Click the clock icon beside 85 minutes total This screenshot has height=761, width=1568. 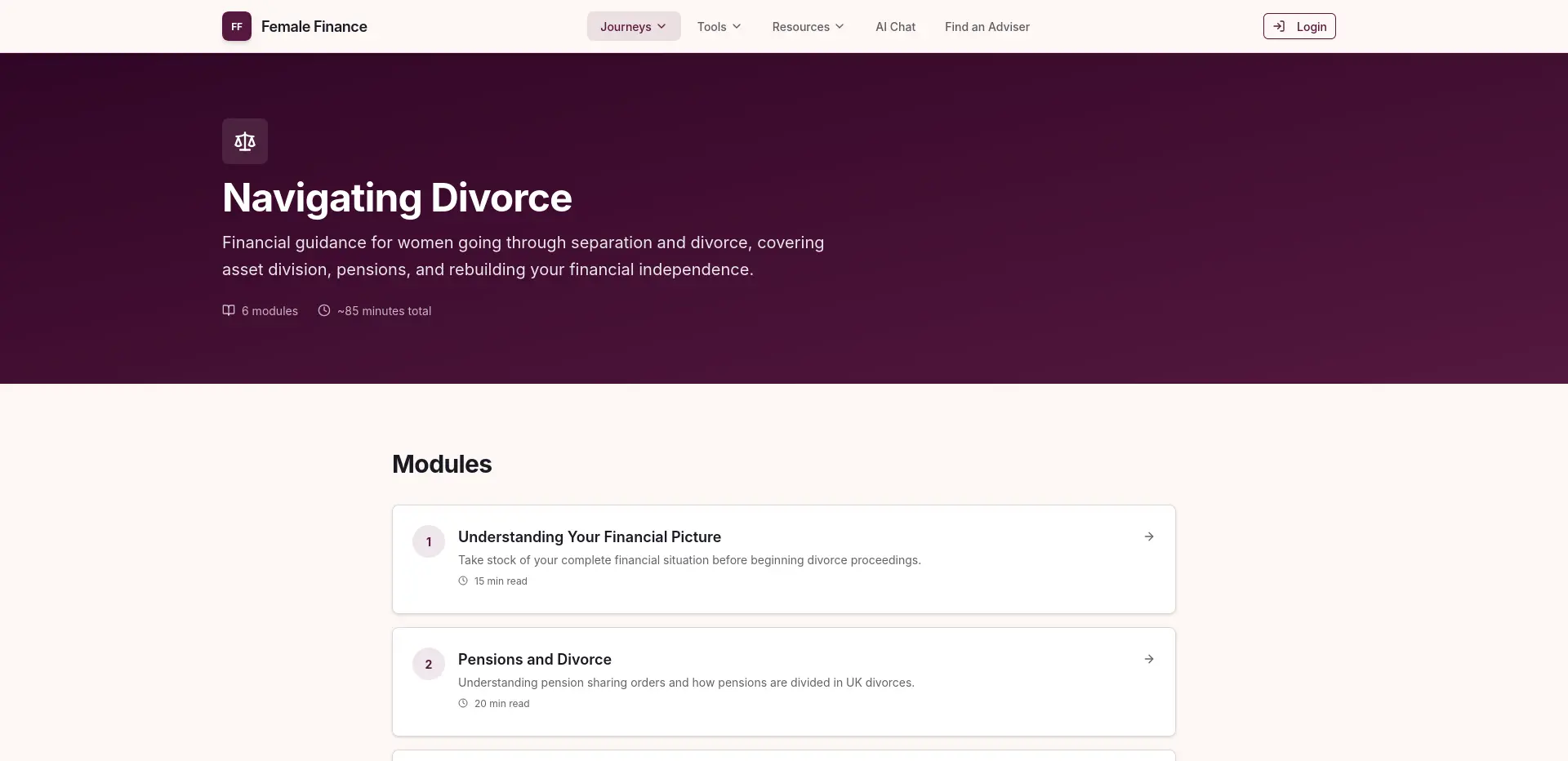pos(324,310)
